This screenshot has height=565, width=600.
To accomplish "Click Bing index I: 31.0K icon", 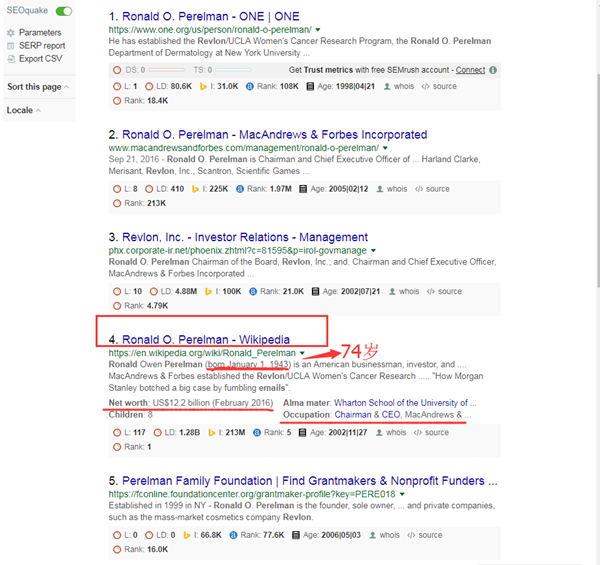I will point(203,86).
